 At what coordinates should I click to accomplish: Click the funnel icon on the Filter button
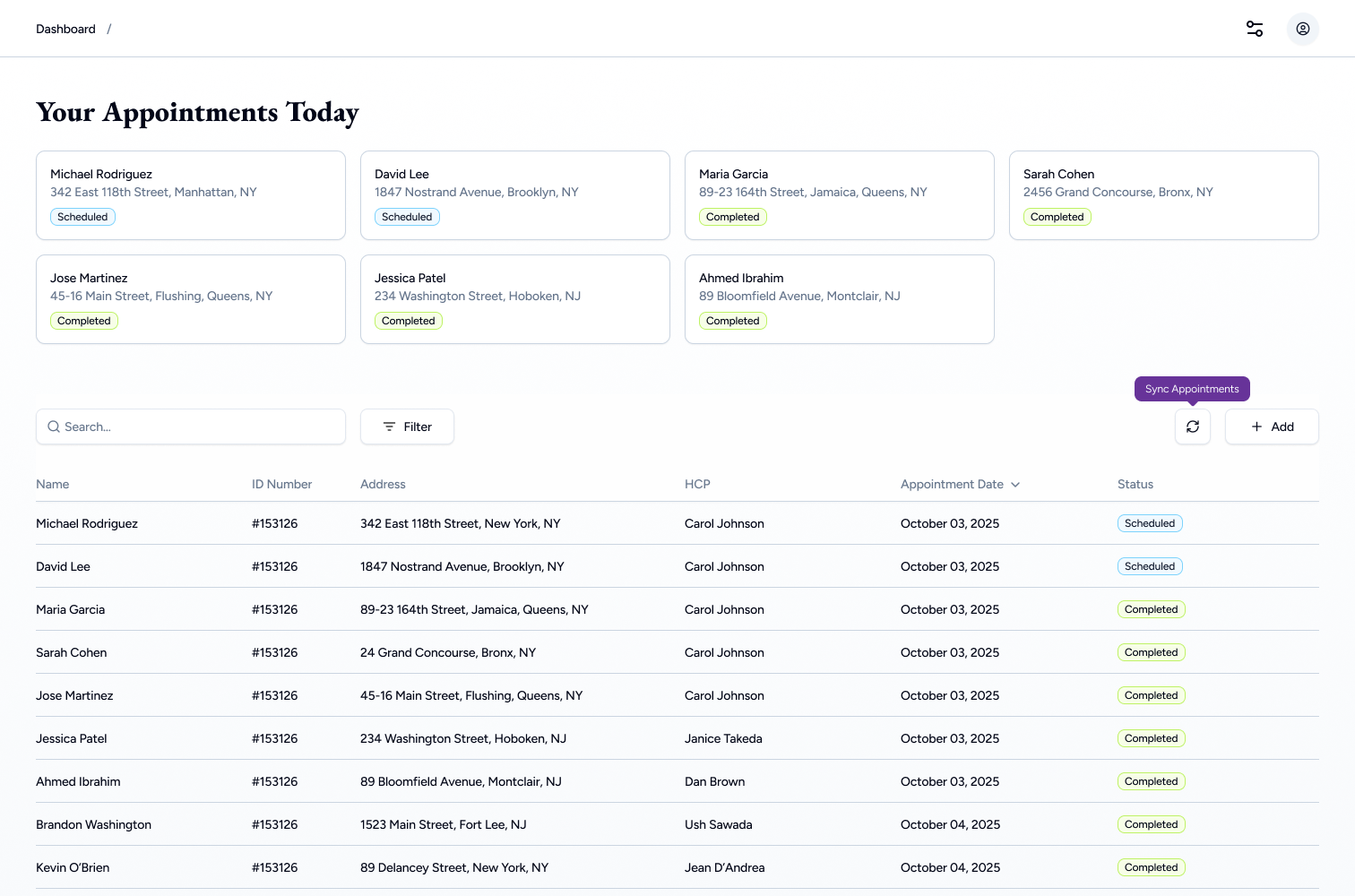point(388,426)
